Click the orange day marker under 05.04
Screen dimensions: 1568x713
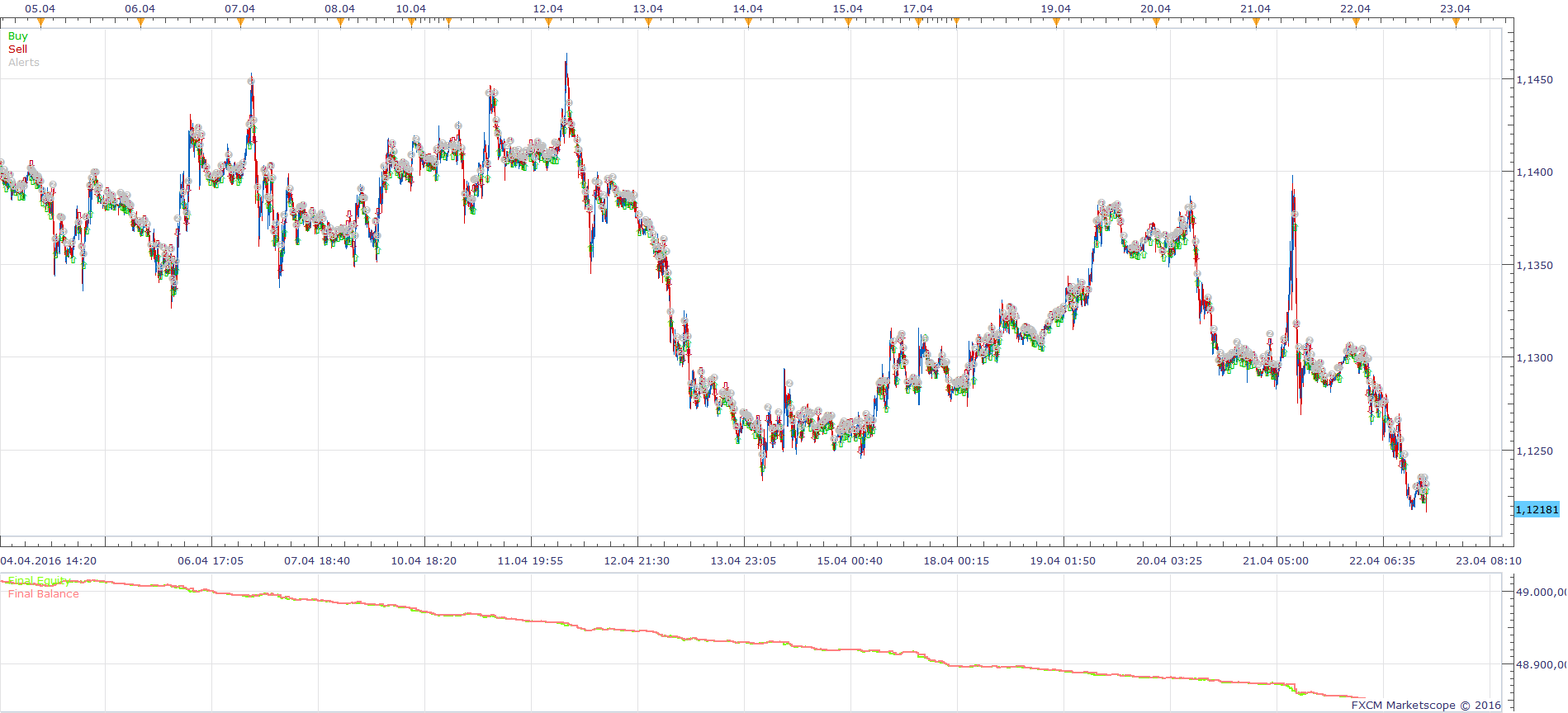[x=40, y=22]
